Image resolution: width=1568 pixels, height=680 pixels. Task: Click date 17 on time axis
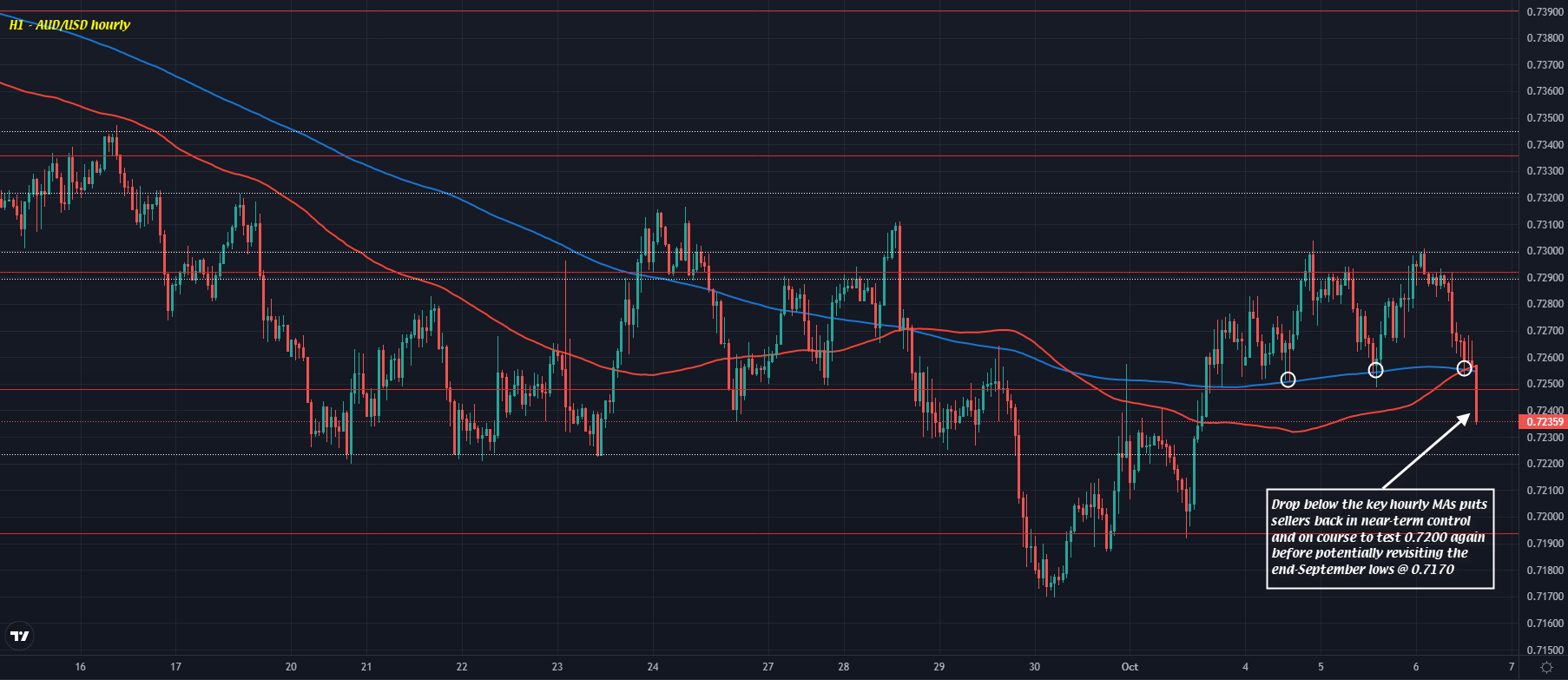click(x=176, y=667)
